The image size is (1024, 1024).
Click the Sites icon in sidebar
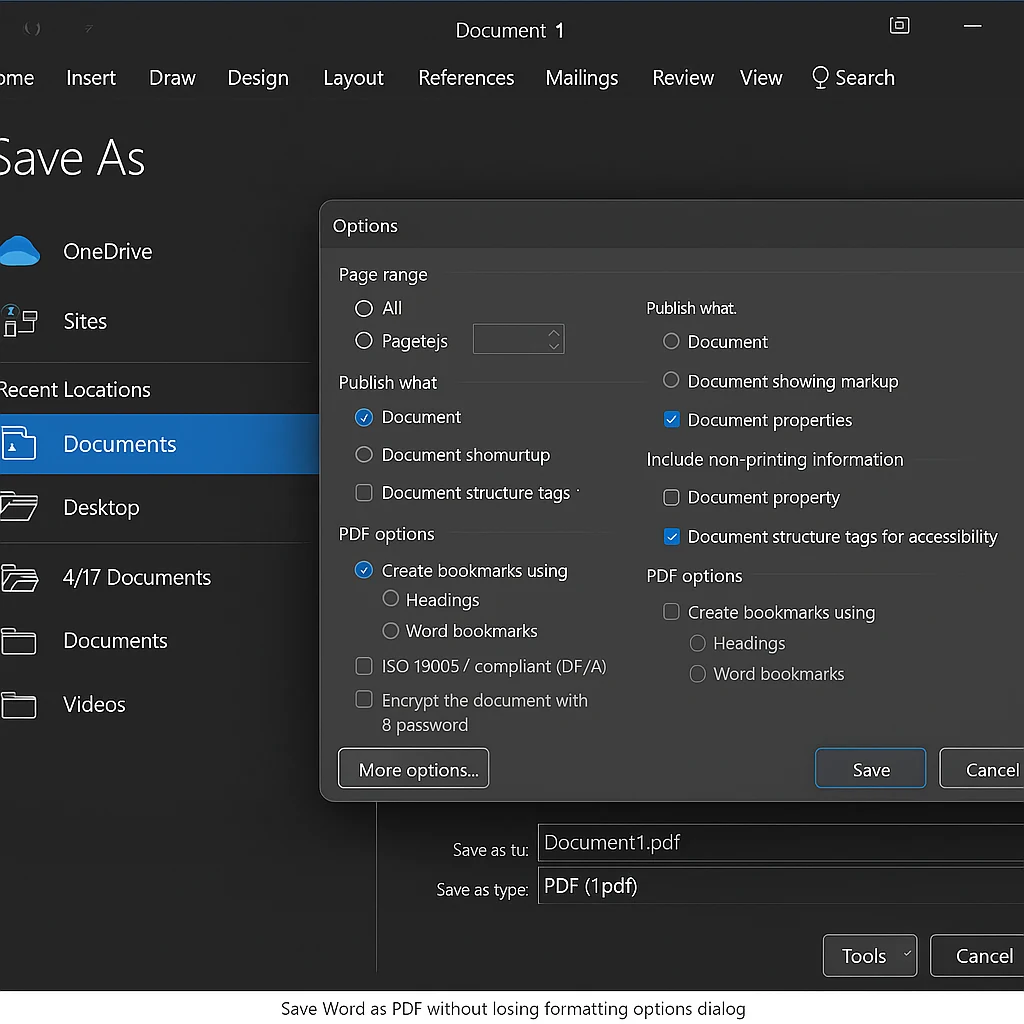19,321
